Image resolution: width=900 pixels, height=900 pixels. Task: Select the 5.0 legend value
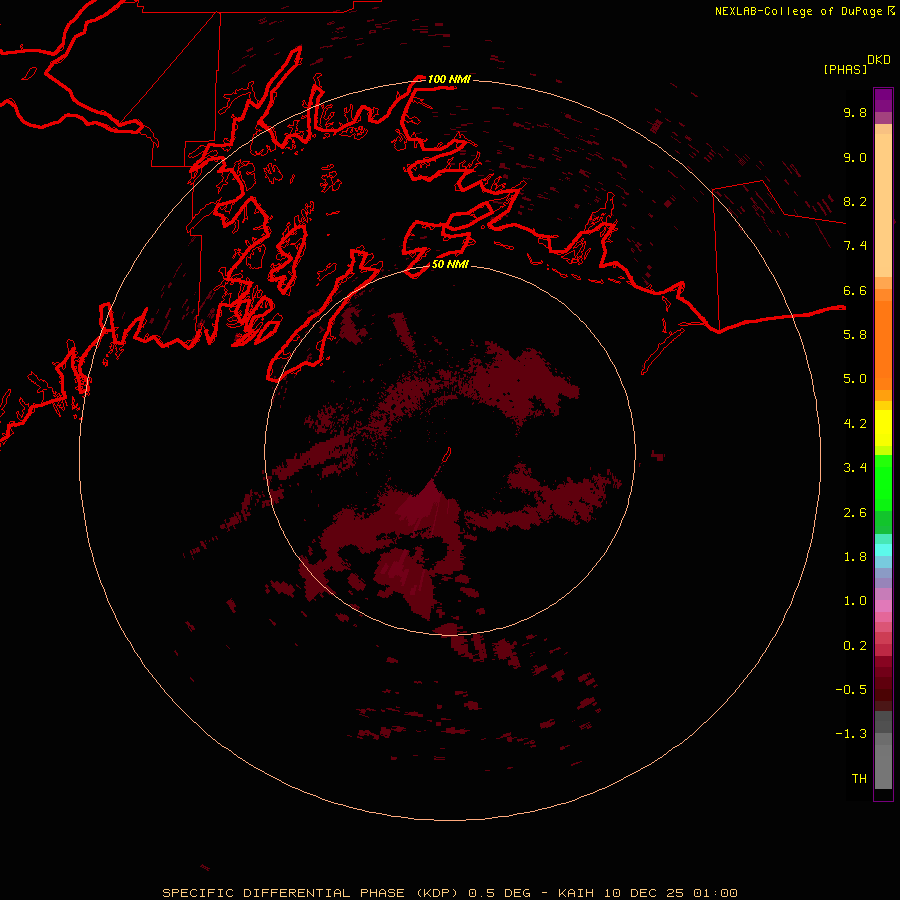pyautogui.click(x=855, y=379)
